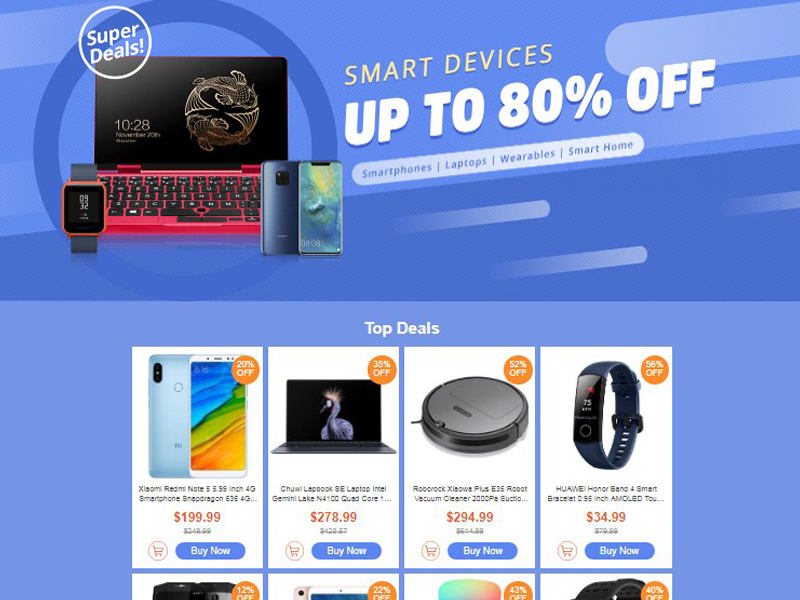Buy Now the Chuwi Lapbook SE laptop
800x600 pixels.
click(x=346, y=551)
